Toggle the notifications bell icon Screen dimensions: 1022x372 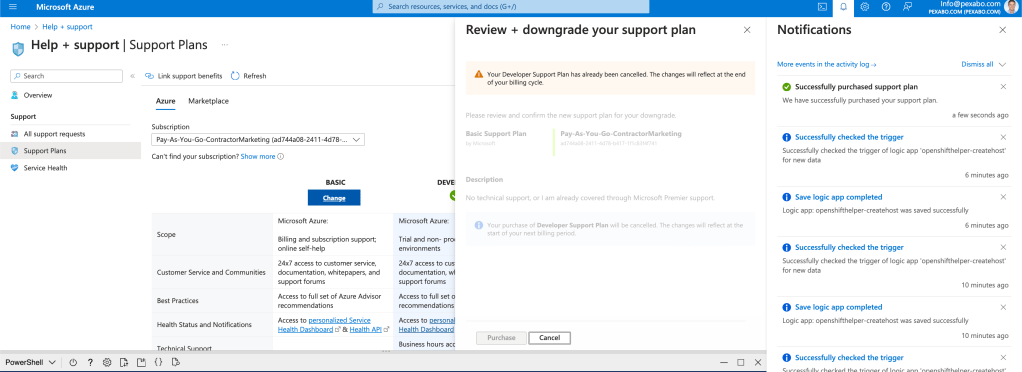coord(843,7)
